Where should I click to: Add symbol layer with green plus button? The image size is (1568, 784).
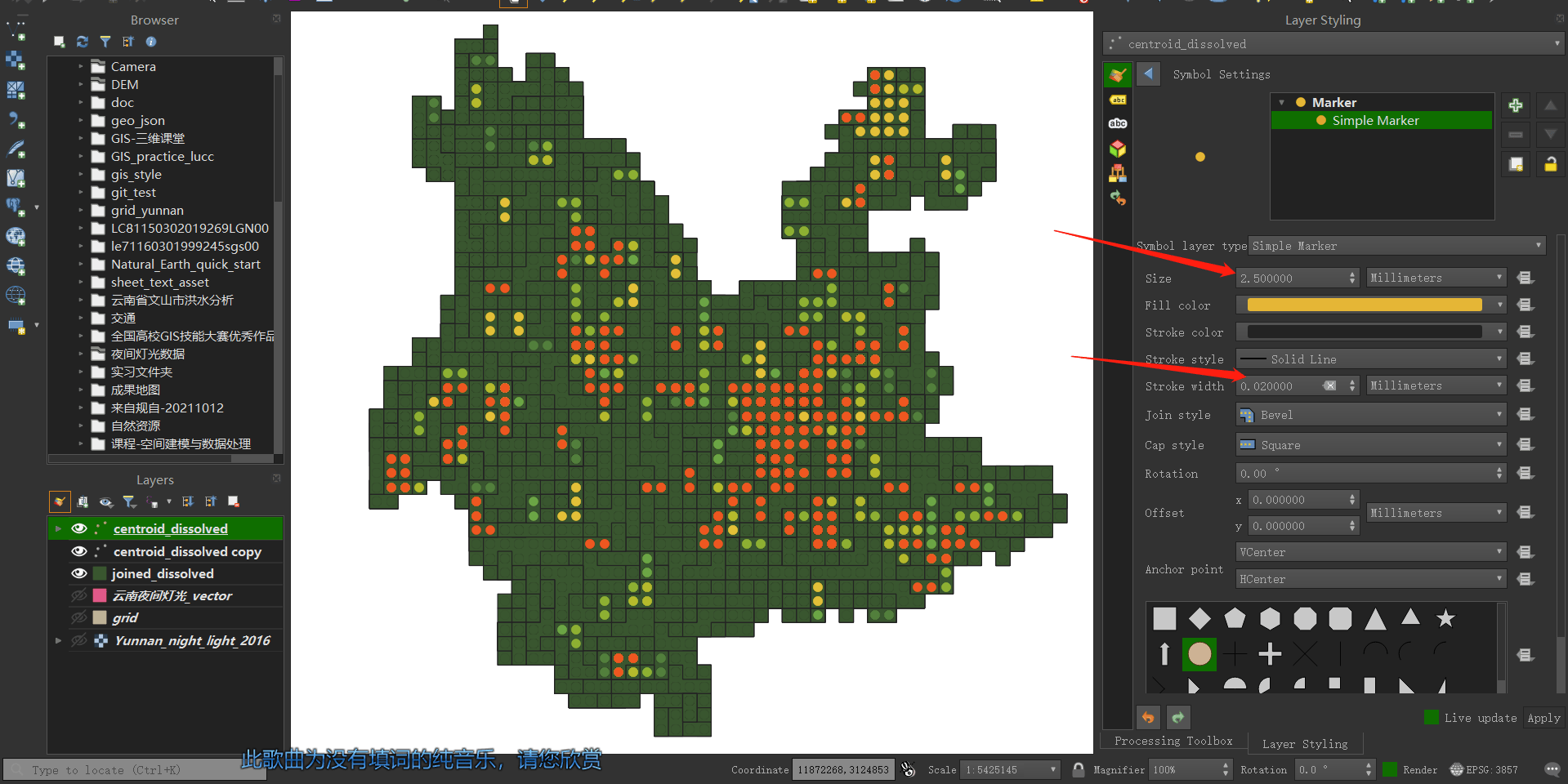coord(1516,105)
